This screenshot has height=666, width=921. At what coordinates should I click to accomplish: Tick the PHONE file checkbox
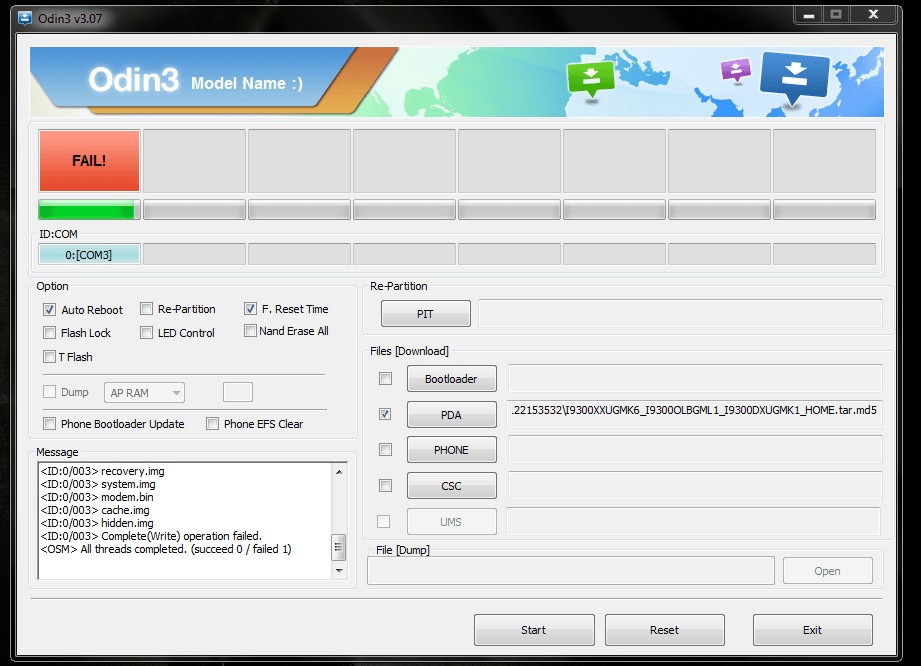click(385, 450)
